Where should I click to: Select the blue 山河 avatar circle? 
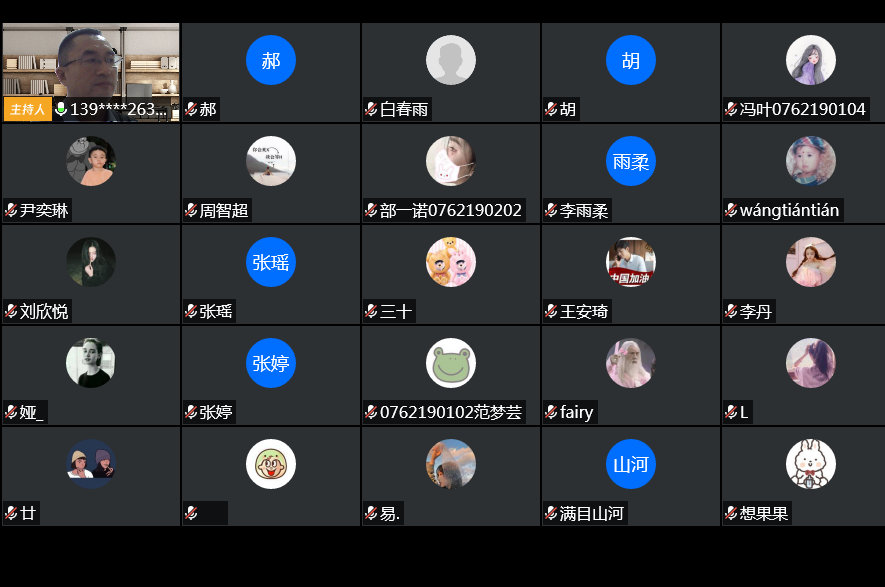point(631,464)
